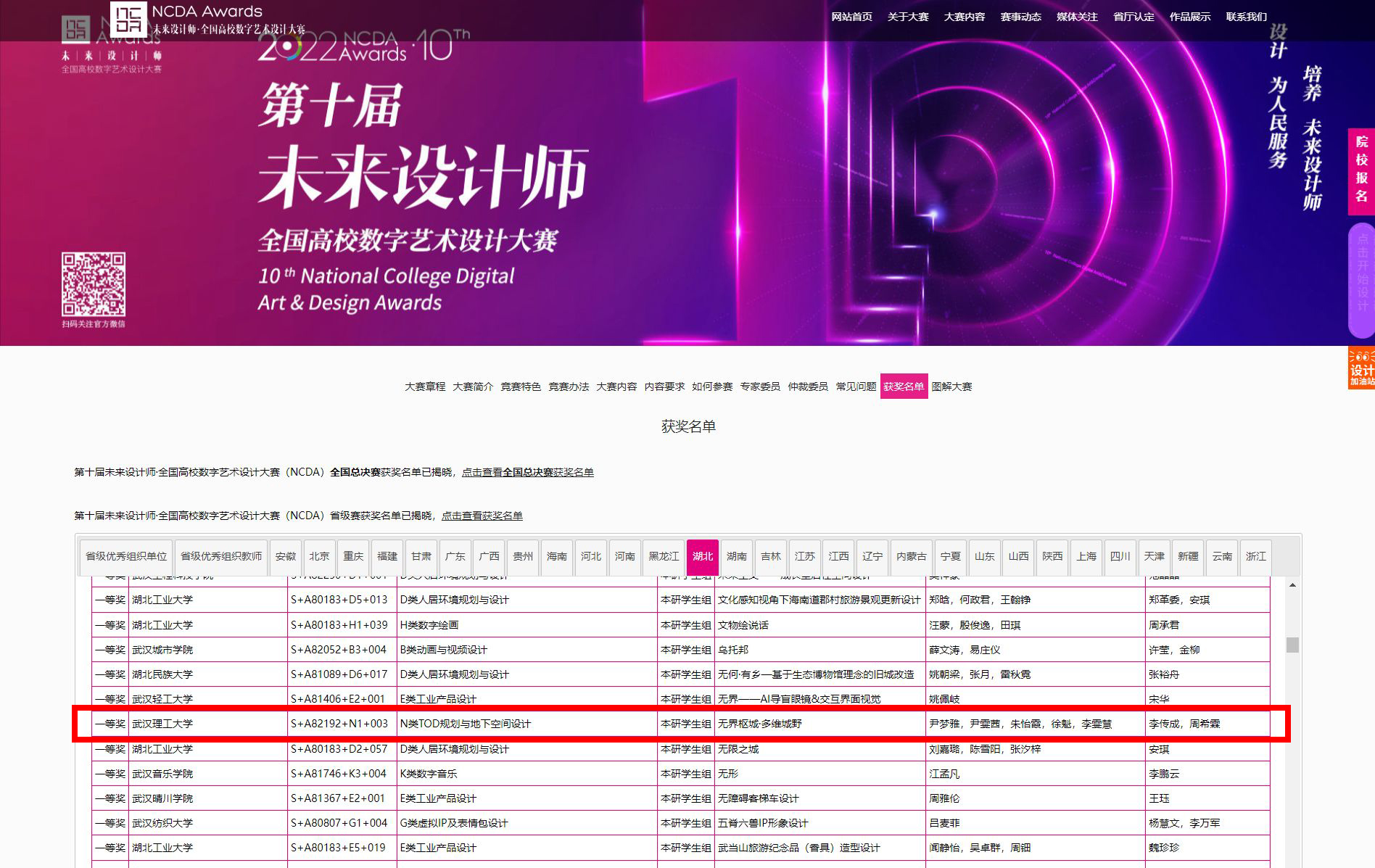Click the orange 设计加油站 side icon

pos(1361,368)
